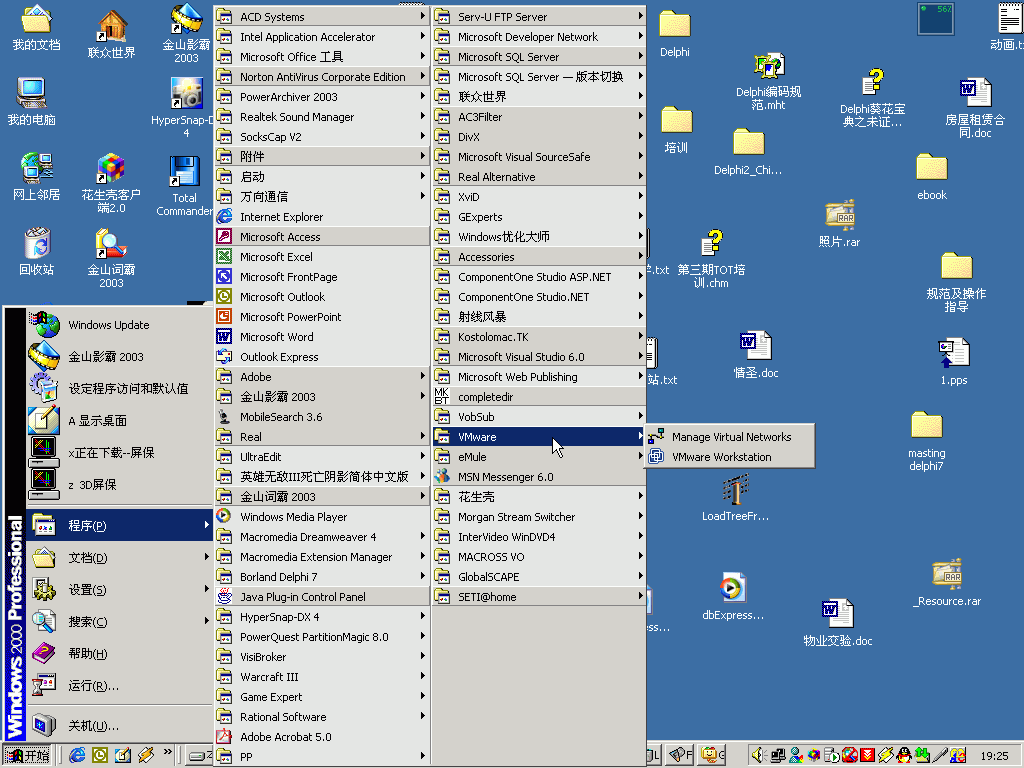Choose 运行(R)... from the Start menu
This screenshot has height=768, width=1024.
(x=120, y=686)
